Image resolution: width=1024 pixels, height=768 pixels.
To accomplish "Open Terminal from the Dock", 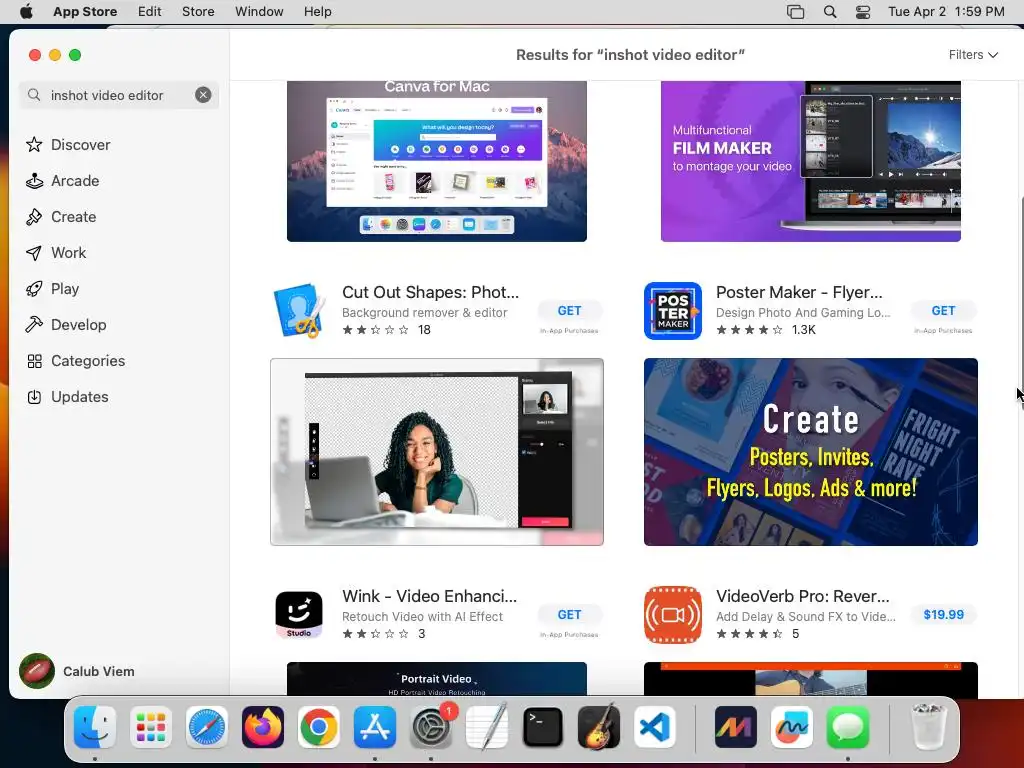I will tap(543, 727).
